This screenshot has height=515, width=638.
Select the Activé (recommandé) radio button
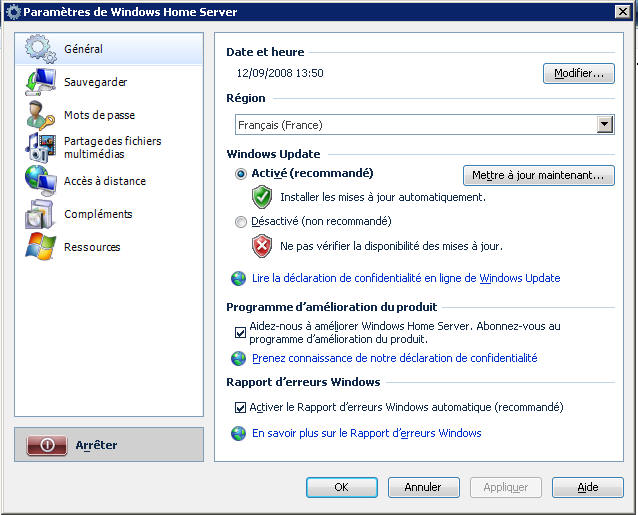coord(241,174)
